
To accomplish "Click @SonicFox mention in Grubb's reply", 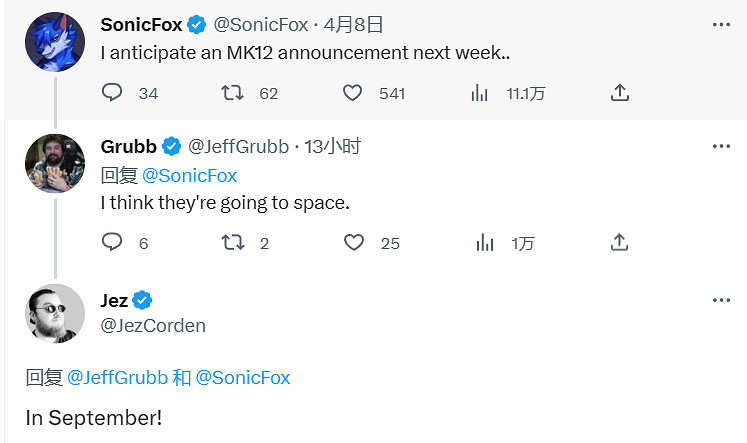I will (189, 175).
